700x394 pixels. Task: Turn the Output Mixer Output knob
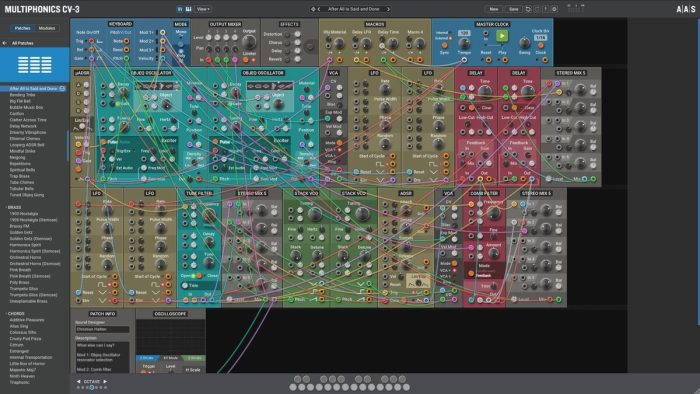249,42
